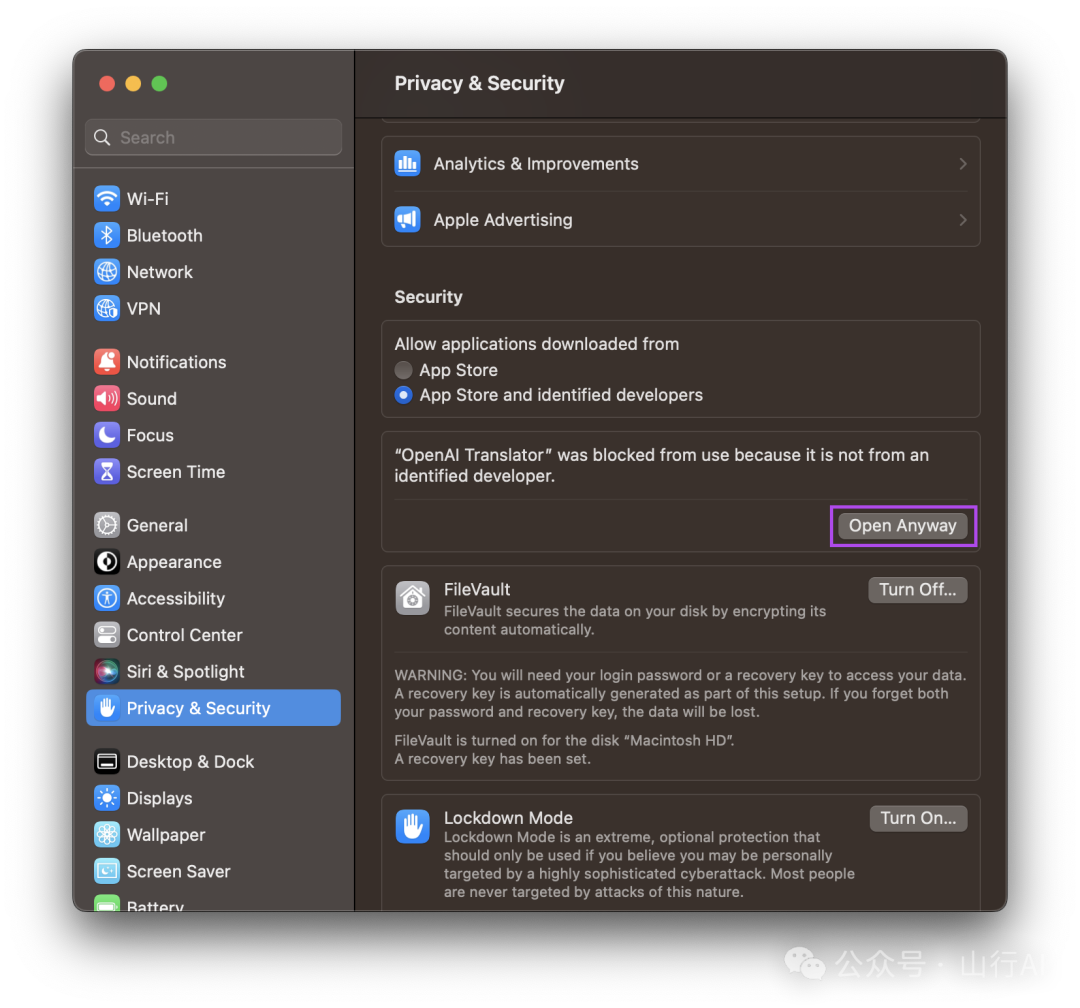The width and height of the screenshot is (1080, 1008).
Task: Click the Bluetooth icon in sidebar
Action: pyautogui.click(x=107, y=235)
